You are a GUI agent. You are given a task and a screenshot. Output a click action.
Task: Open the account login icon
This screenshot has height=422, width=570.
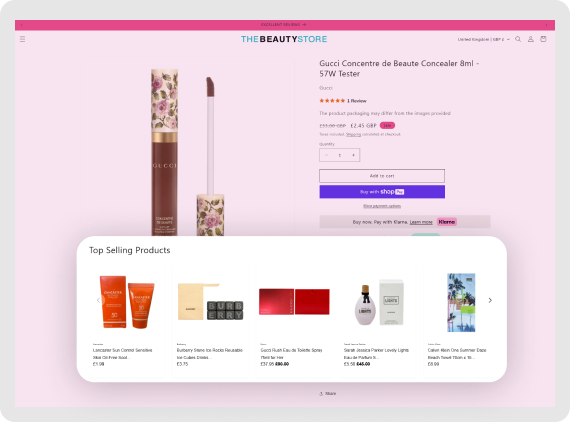[x=531, y=39]
